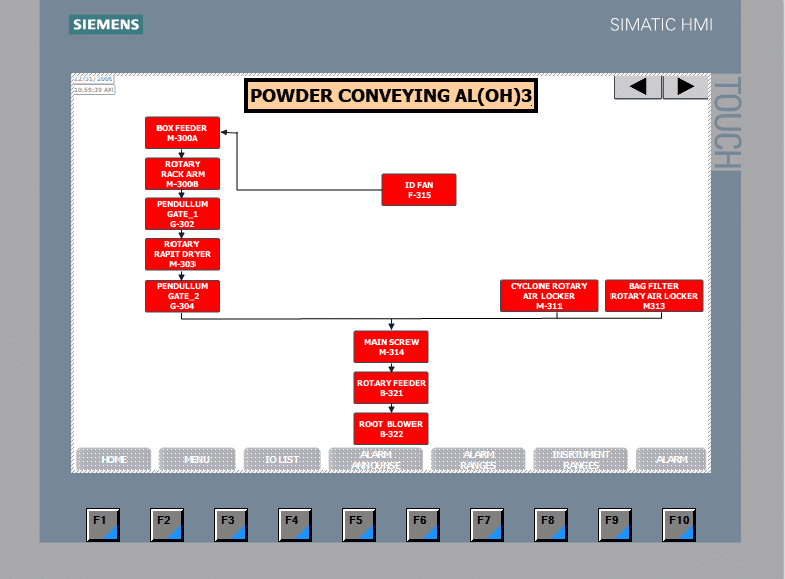Click the MAIN SCREW M-314 block
Image resolution: width=785 pixels, height=579 pixels.
tap(391, 347)
